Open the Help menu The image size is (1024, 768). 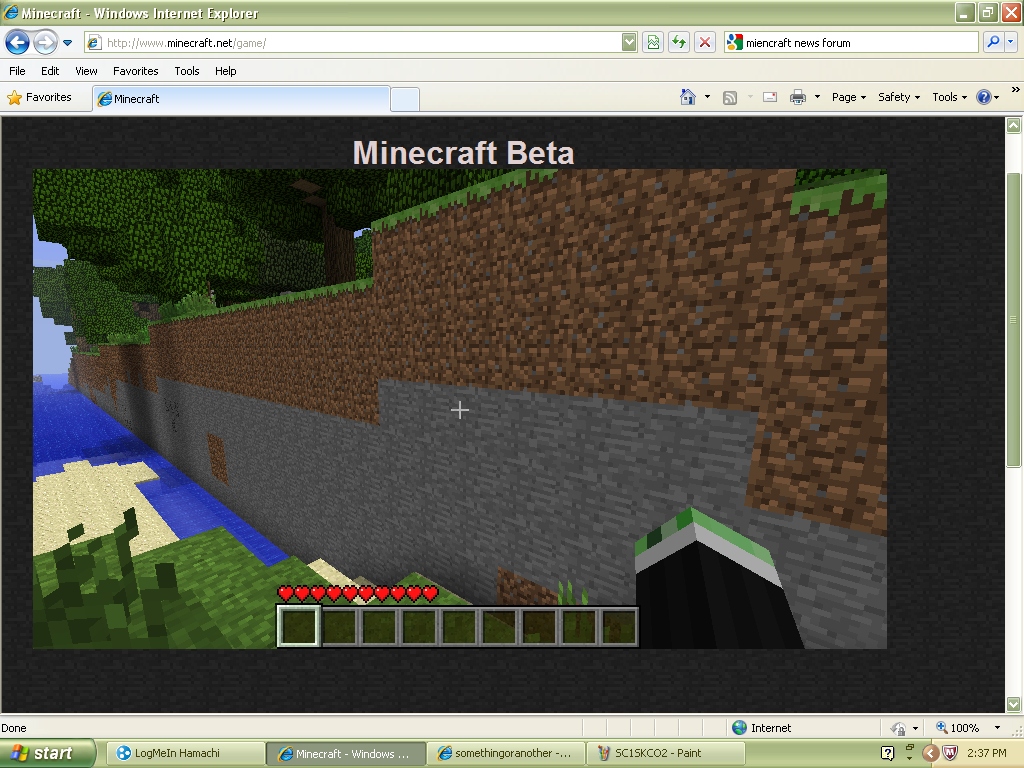click(x=225, y=71)
